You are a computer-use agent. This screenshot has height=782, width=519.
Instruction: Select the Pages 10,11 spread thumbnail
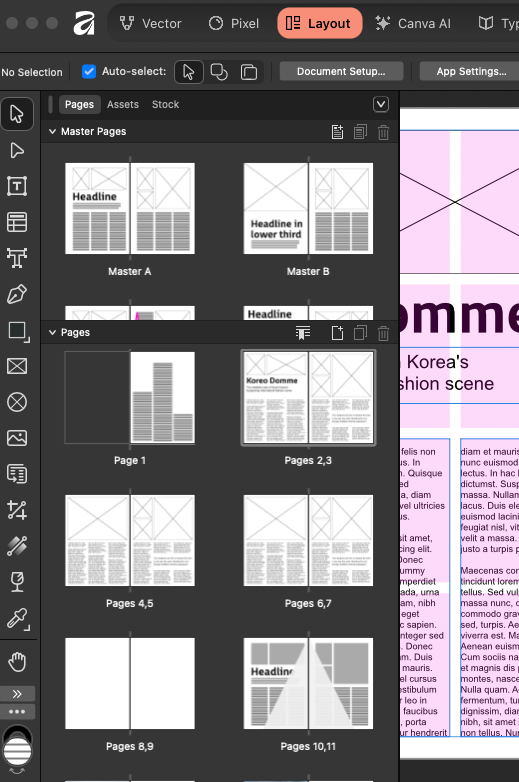[308, 683]
